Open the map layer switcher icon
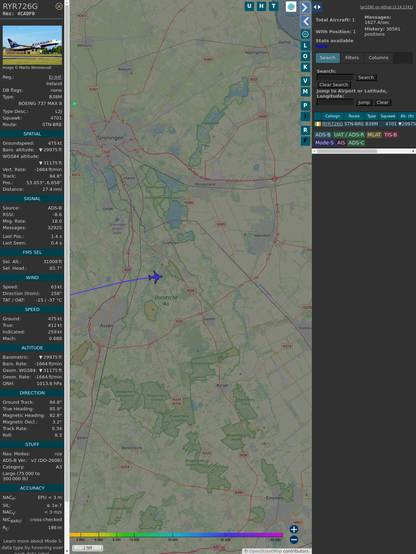The height and width of the screenshot is (554, 416). tap(291, 6)
